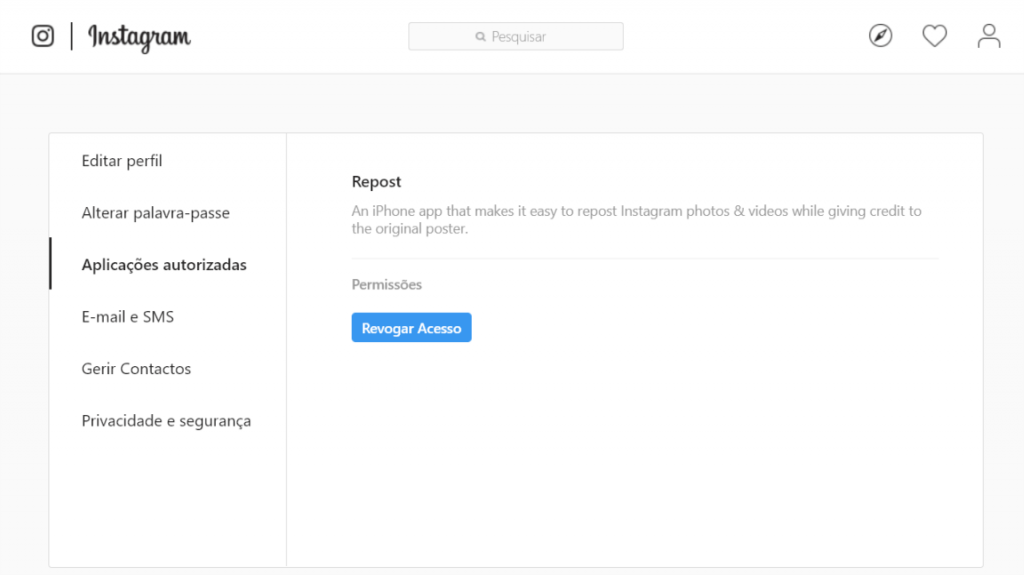1024x575 pixels.
Task: Click the active marker beside Aplicações autorizadas
Action: click(50, 264)
